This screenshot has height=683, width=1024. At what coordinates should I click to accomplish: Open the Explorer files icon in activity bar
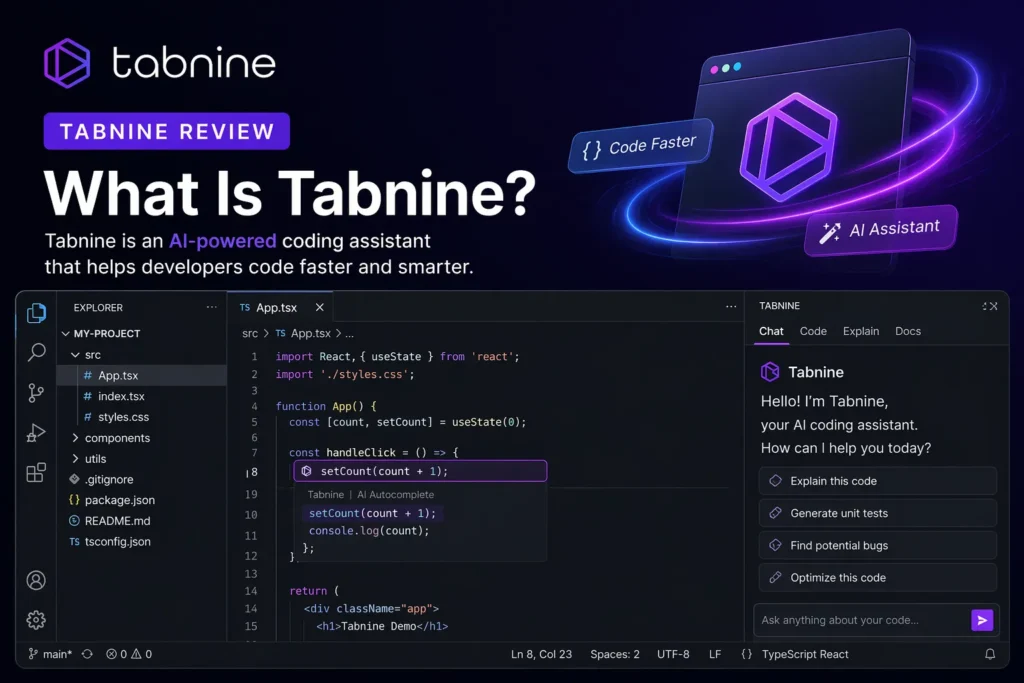click(x=37, y=313)
